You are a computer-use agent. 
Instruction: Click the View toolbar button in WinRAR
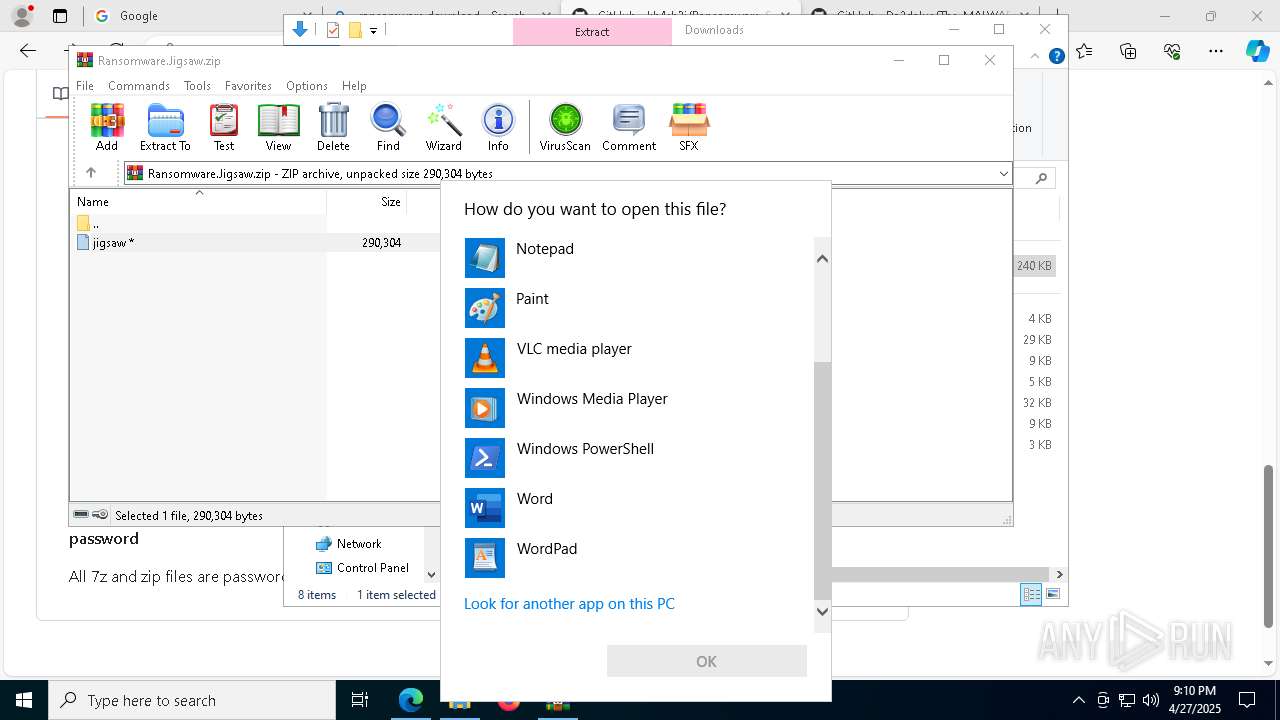278,127
